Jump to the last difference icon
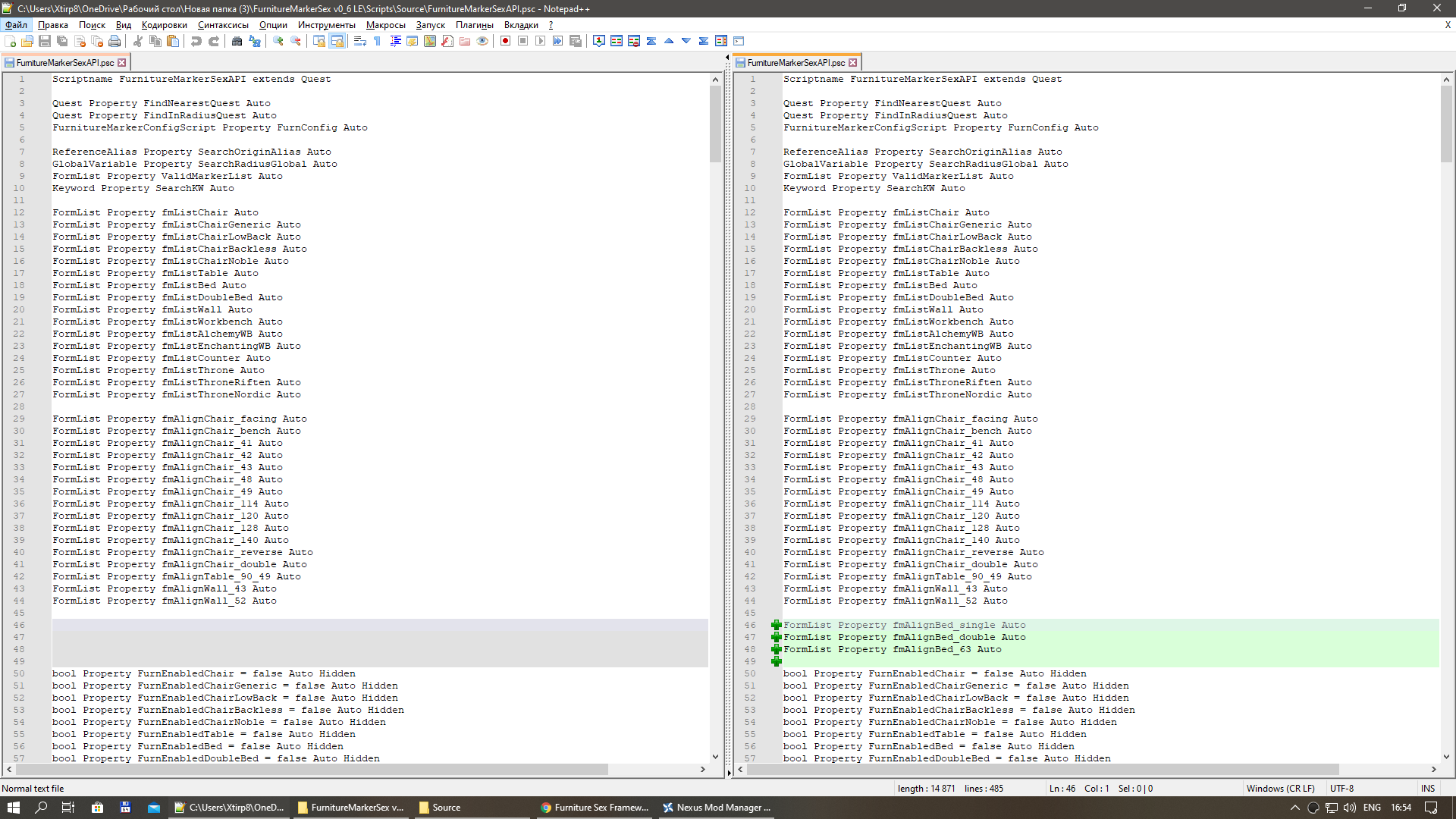The image size is (1456, 819). [704, 41]
